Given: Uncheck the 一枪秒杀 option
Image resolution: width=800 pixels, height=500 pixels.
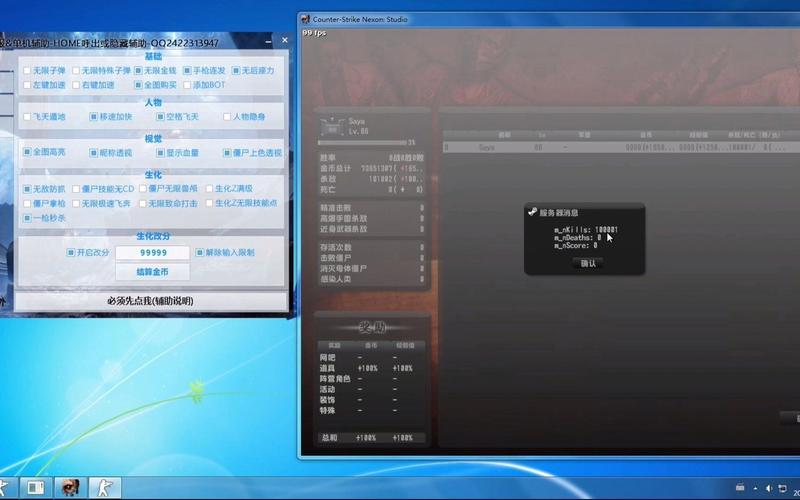Looking at the screenshot, I should 27,218.
